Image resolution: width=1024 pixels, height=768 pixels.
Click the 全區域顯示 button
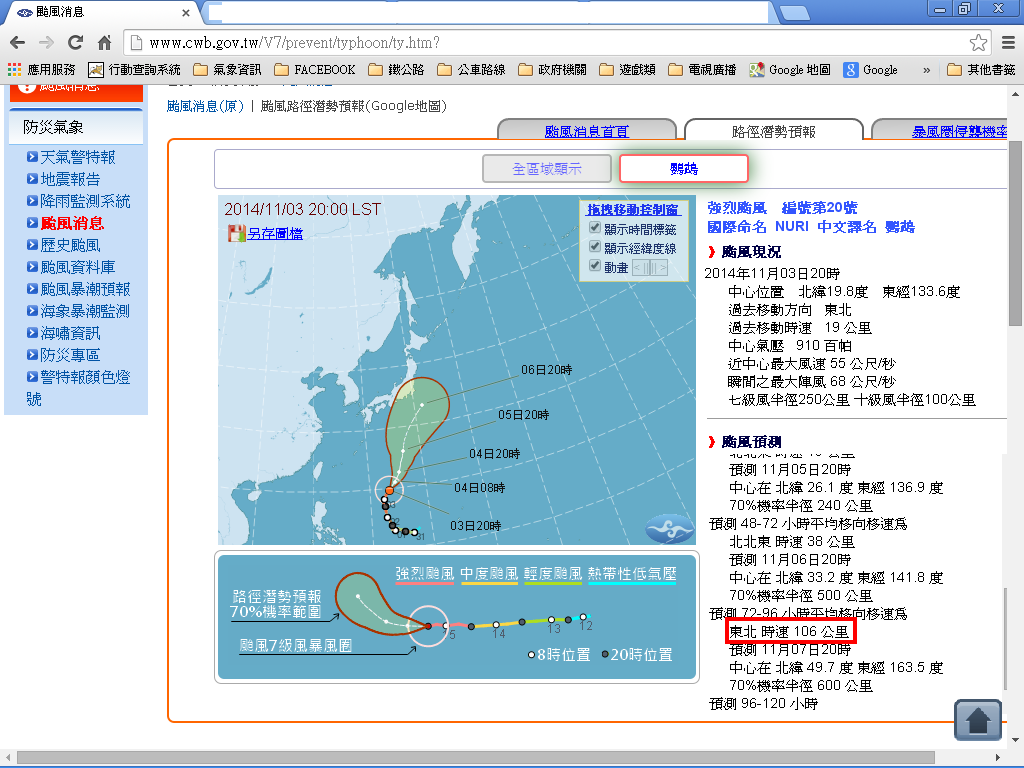(x=546, y=169)
